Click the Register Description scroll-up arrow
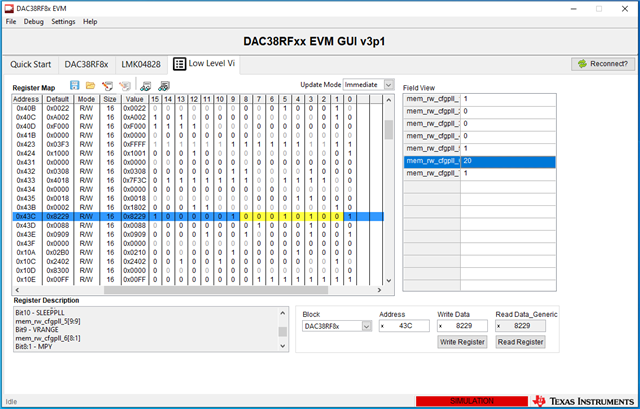 point(282,313)
